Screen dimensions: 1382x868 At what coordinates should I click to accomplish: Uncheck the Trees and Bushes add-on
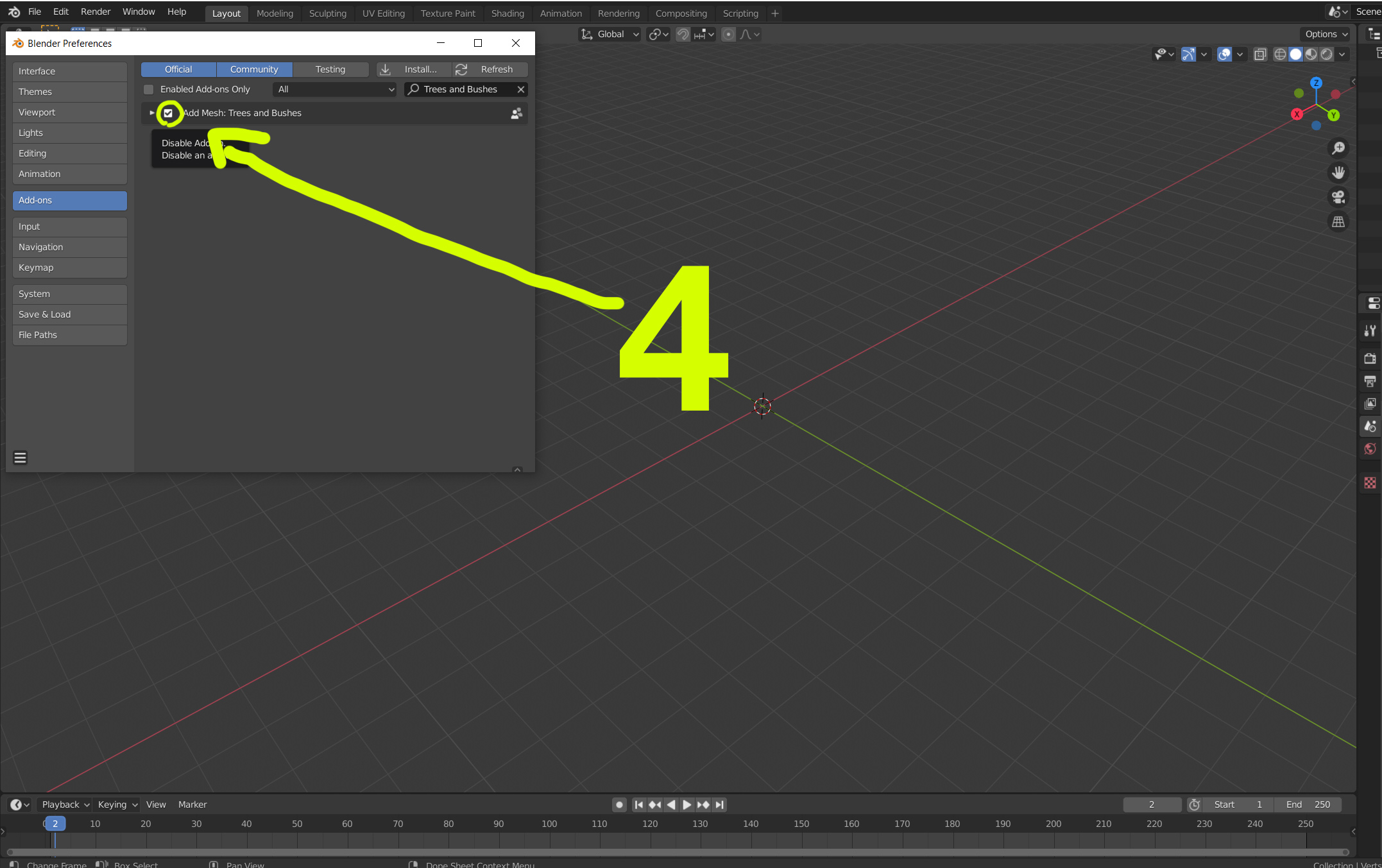168,113
